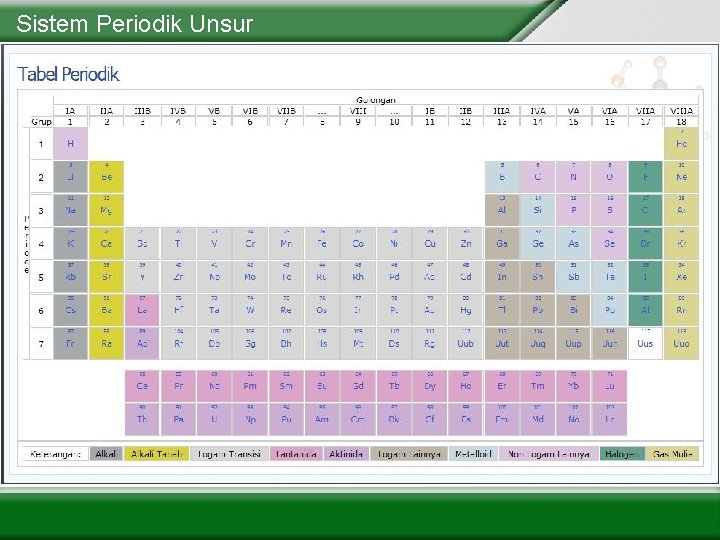Select the actinium Ac cell

click(142, 343)
